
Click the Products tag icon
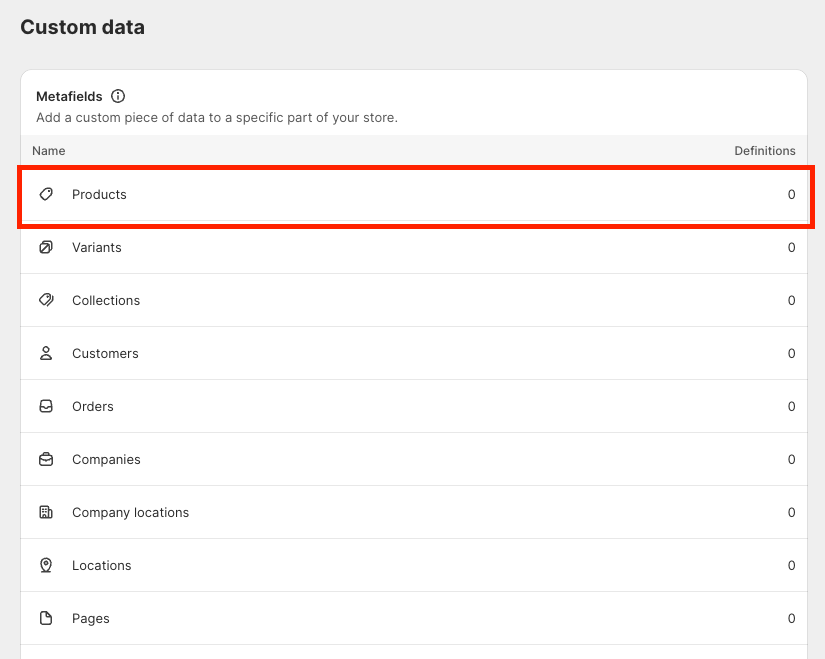46,194
